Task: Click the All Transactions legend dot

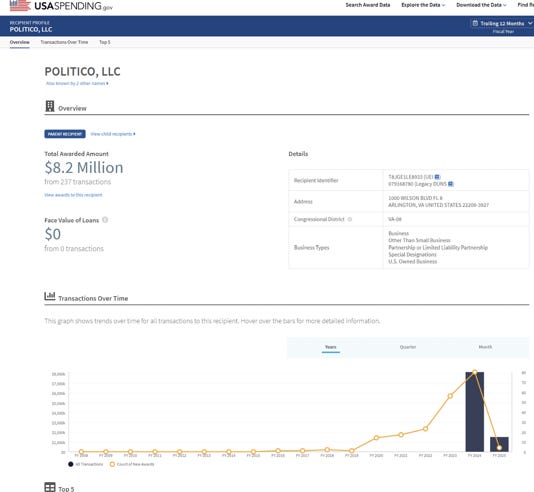Action: pyautogui.click(x=70, y=464)
